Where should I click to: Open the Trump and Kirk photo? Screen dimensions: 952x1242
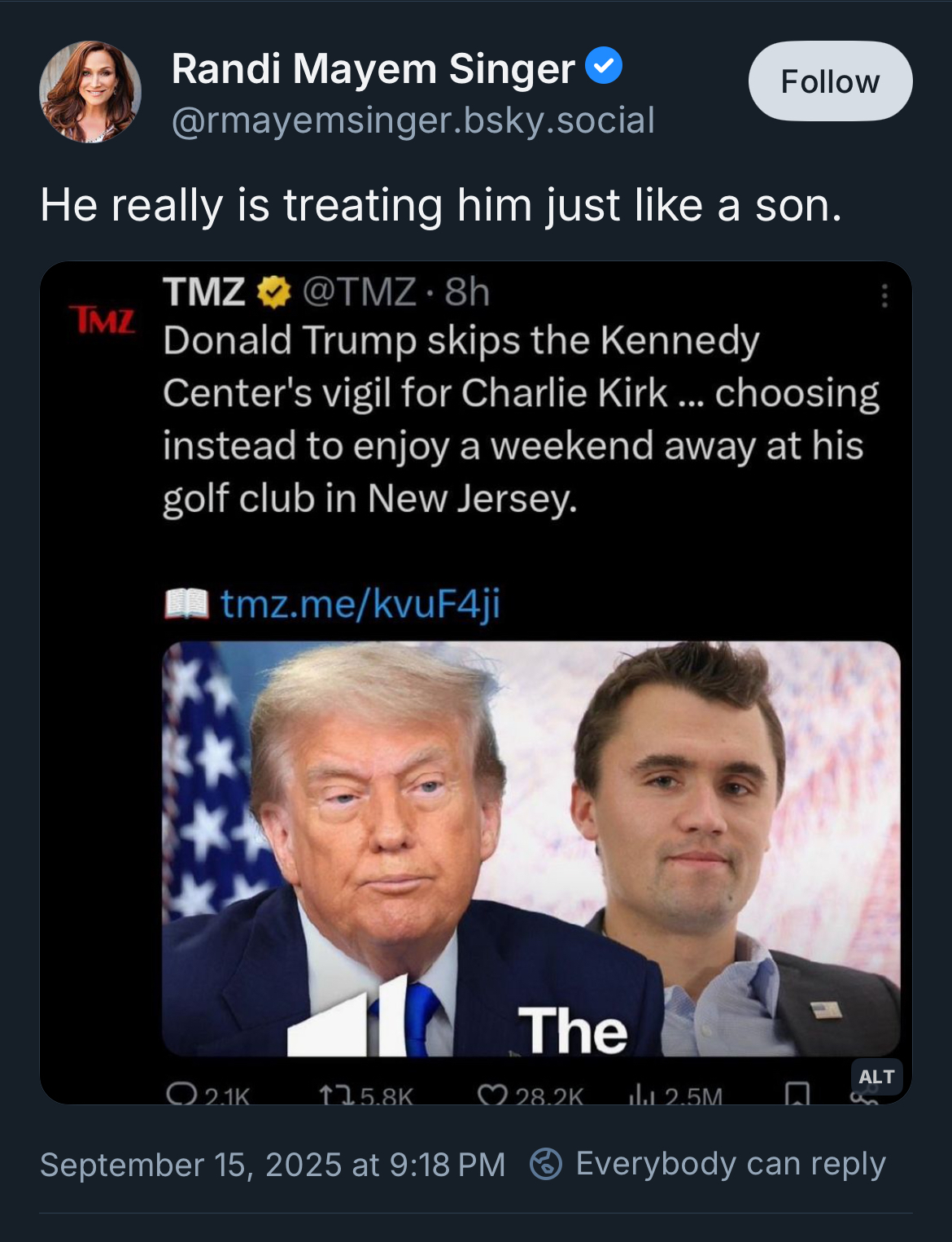531,848
